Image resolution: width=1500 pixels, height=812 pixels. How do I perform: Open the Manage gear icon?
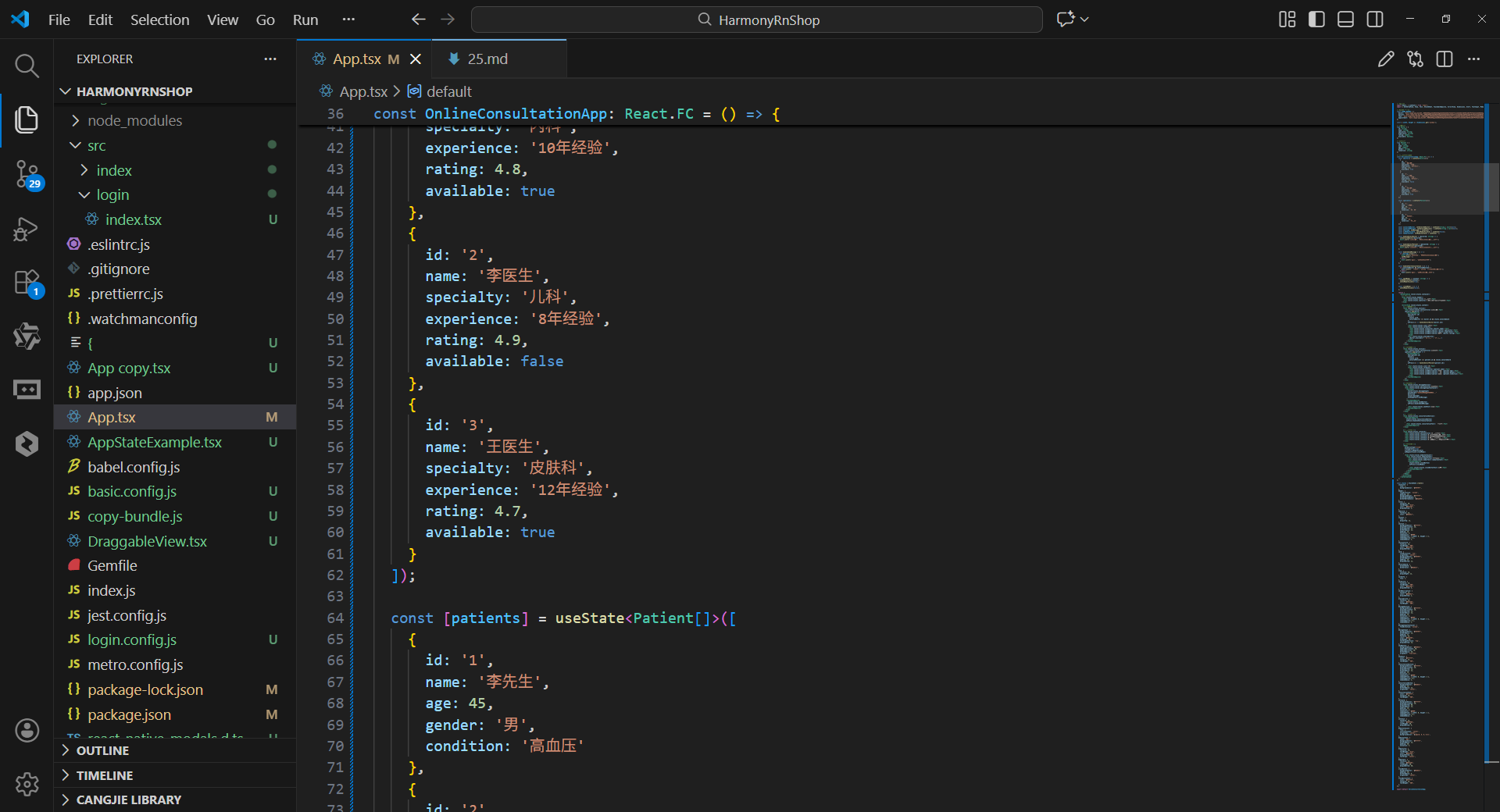click(27, 784)
